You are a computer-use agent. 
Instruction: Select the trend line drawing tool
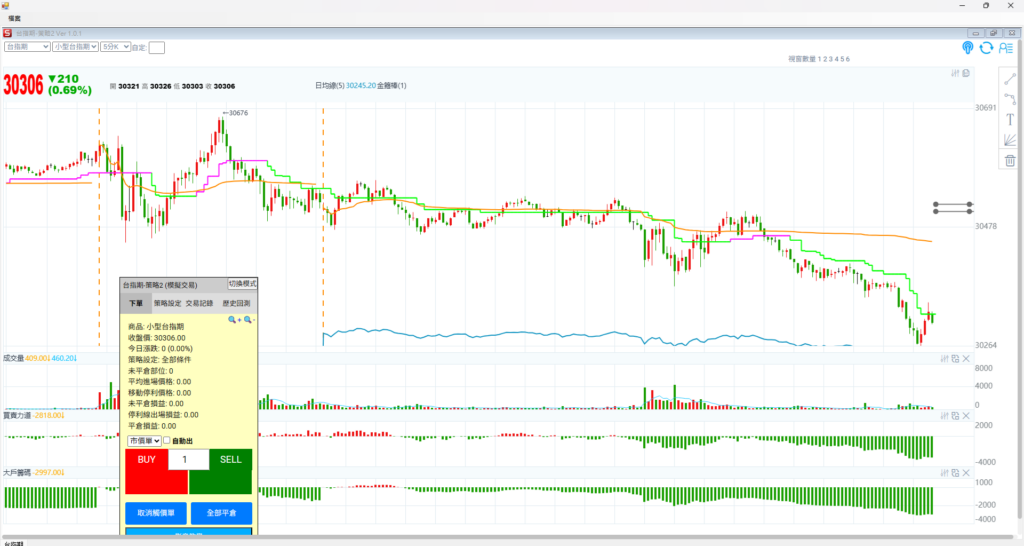point(1010,78)
